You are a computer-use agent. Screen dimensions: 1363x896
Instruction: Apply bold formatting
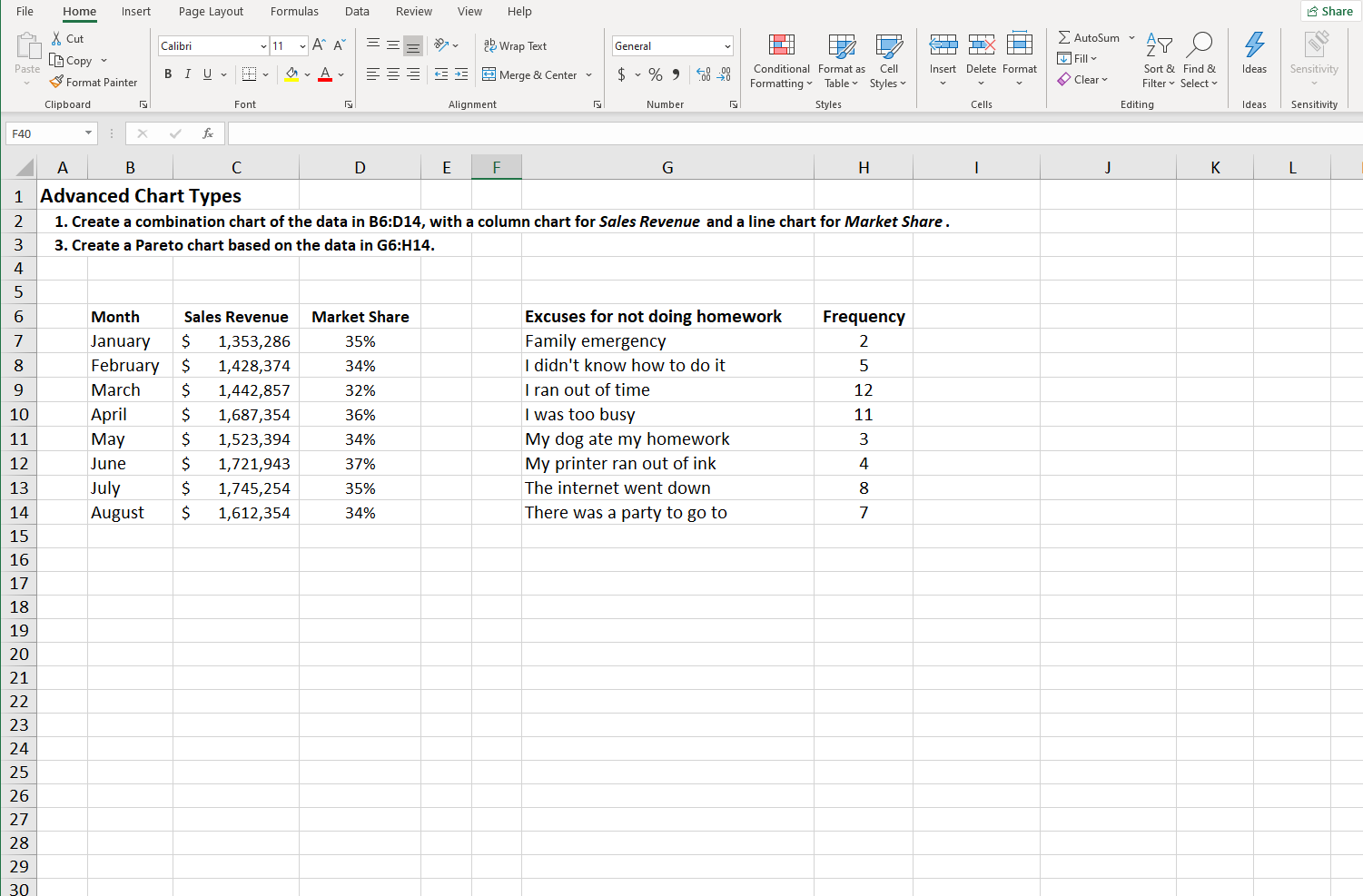click(x=168, y=74)
